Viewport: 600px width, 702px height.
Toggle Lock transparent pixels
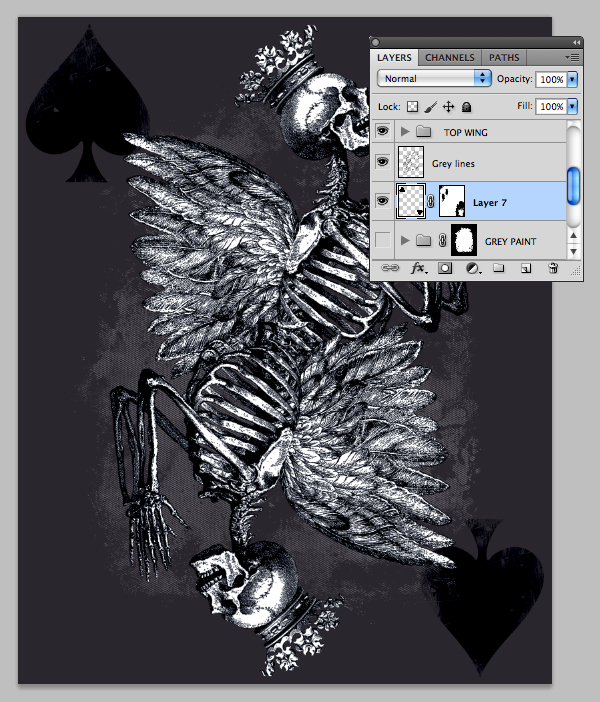[412, 107]
